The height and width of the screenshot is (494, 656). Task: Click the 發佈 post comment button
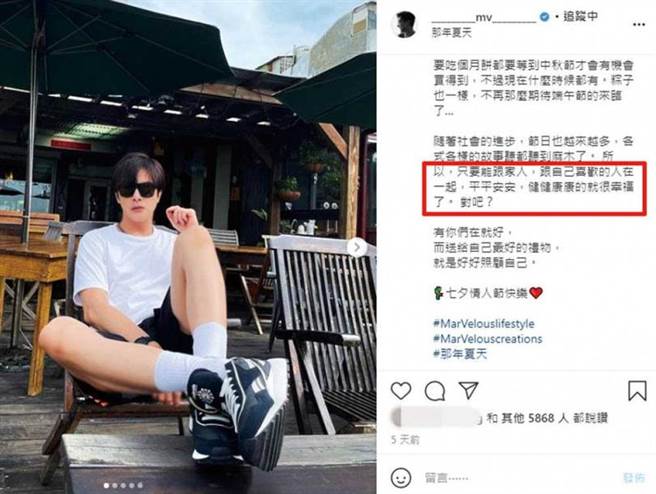pyautogui.click(x=634, y=478)
